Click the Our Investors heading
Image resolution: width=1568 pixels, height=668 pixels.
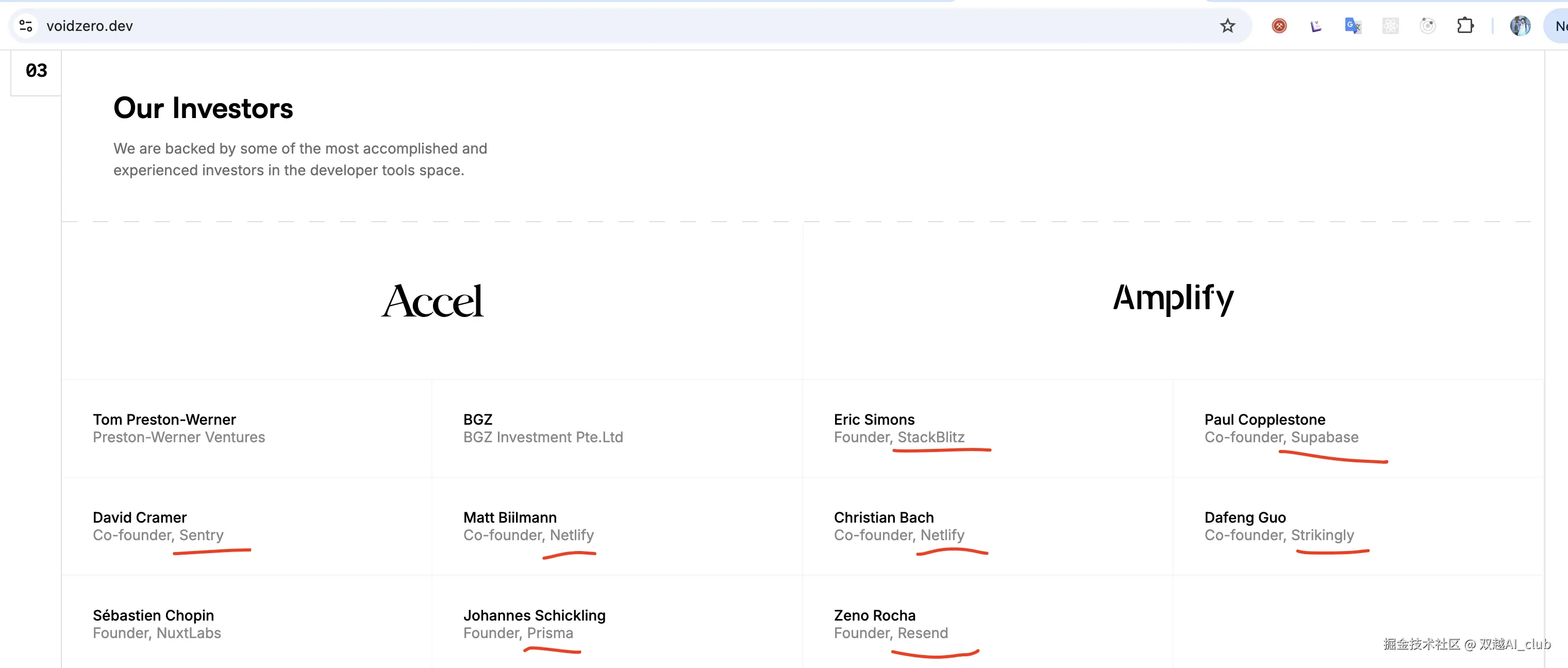point(203,108)
